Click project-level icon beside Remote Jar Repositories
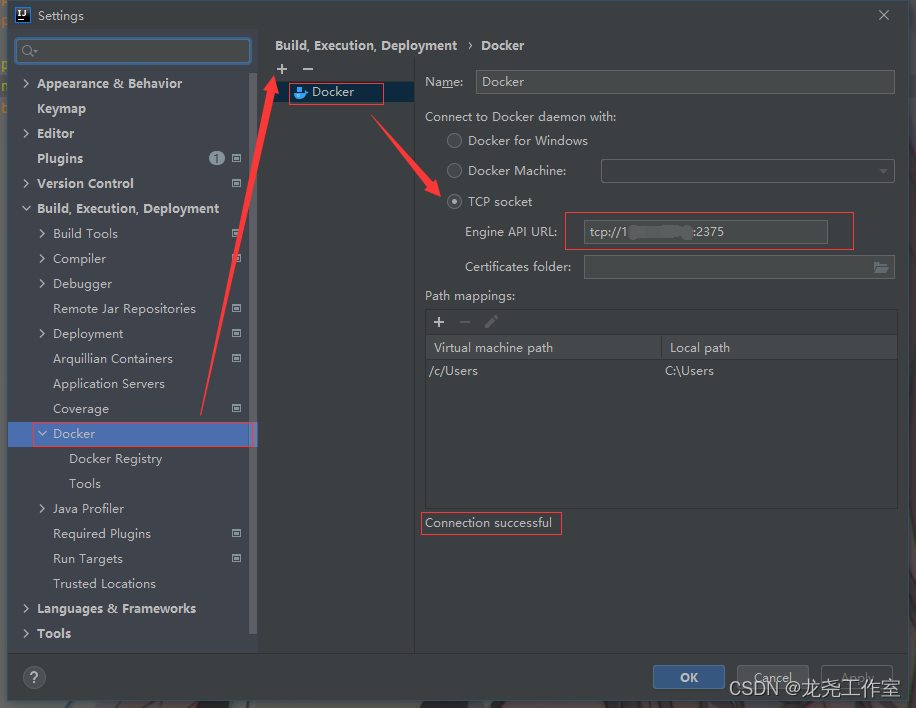The image size is (916, 708). coord(237,308)
